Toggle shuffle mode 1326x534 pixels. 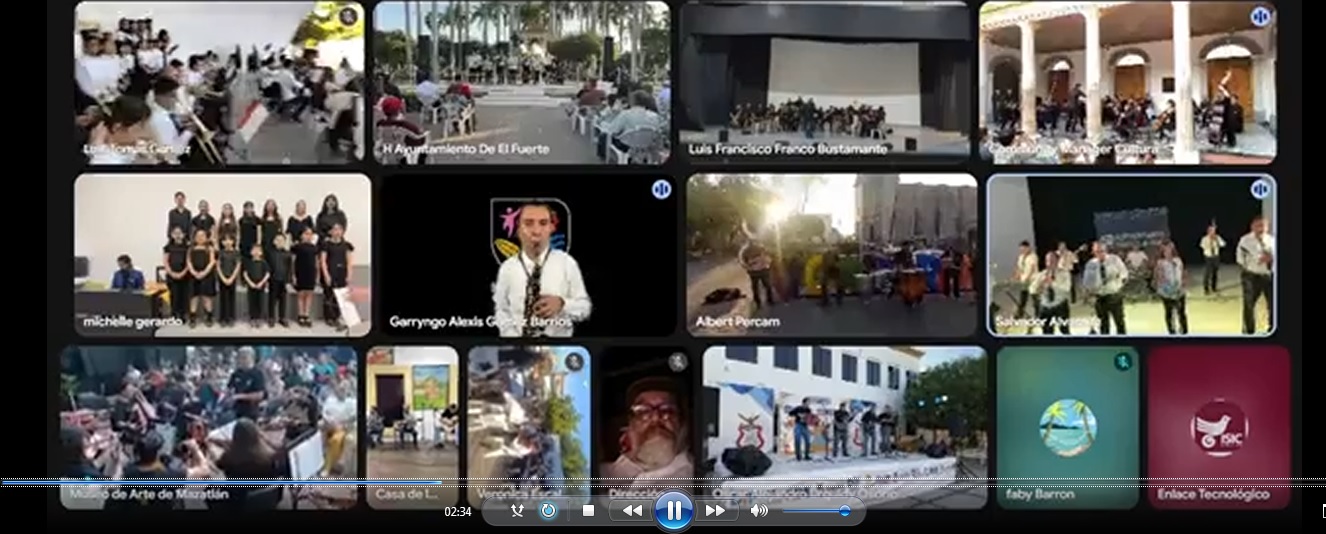point(517,511)
